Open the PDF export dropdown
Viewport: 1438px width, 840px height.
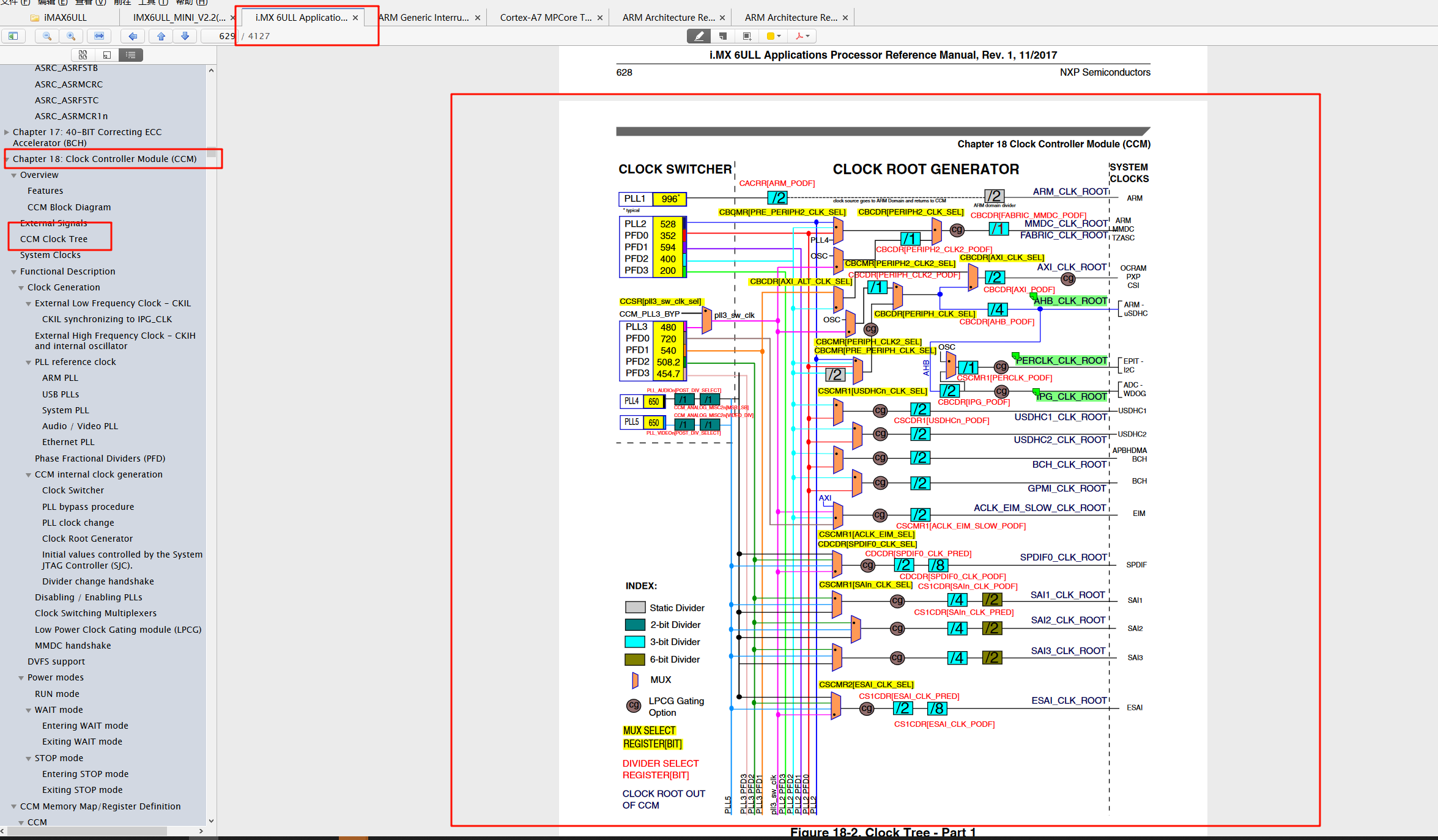pos(802,36)
